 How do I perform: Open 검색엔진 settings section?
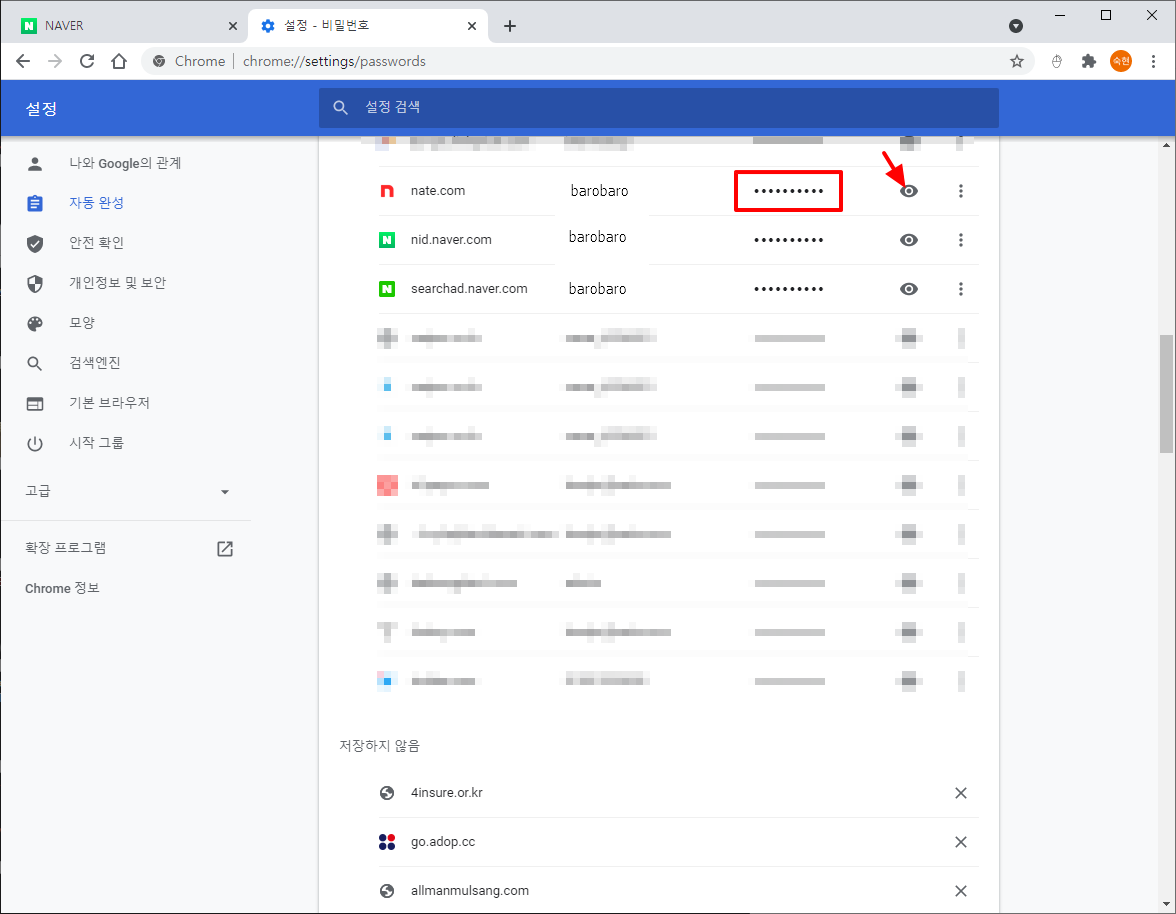pyautogui.click(x=94, y=363)
